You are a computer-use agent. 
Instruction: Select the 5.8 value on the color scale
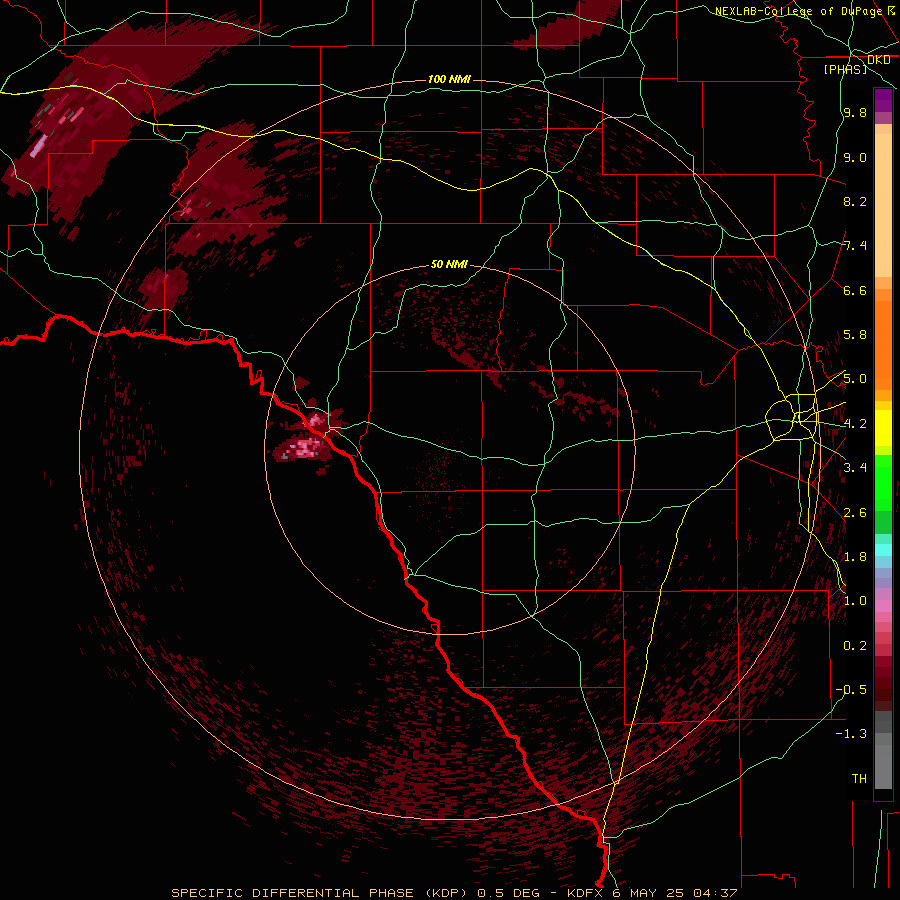[x=855, y=335]
